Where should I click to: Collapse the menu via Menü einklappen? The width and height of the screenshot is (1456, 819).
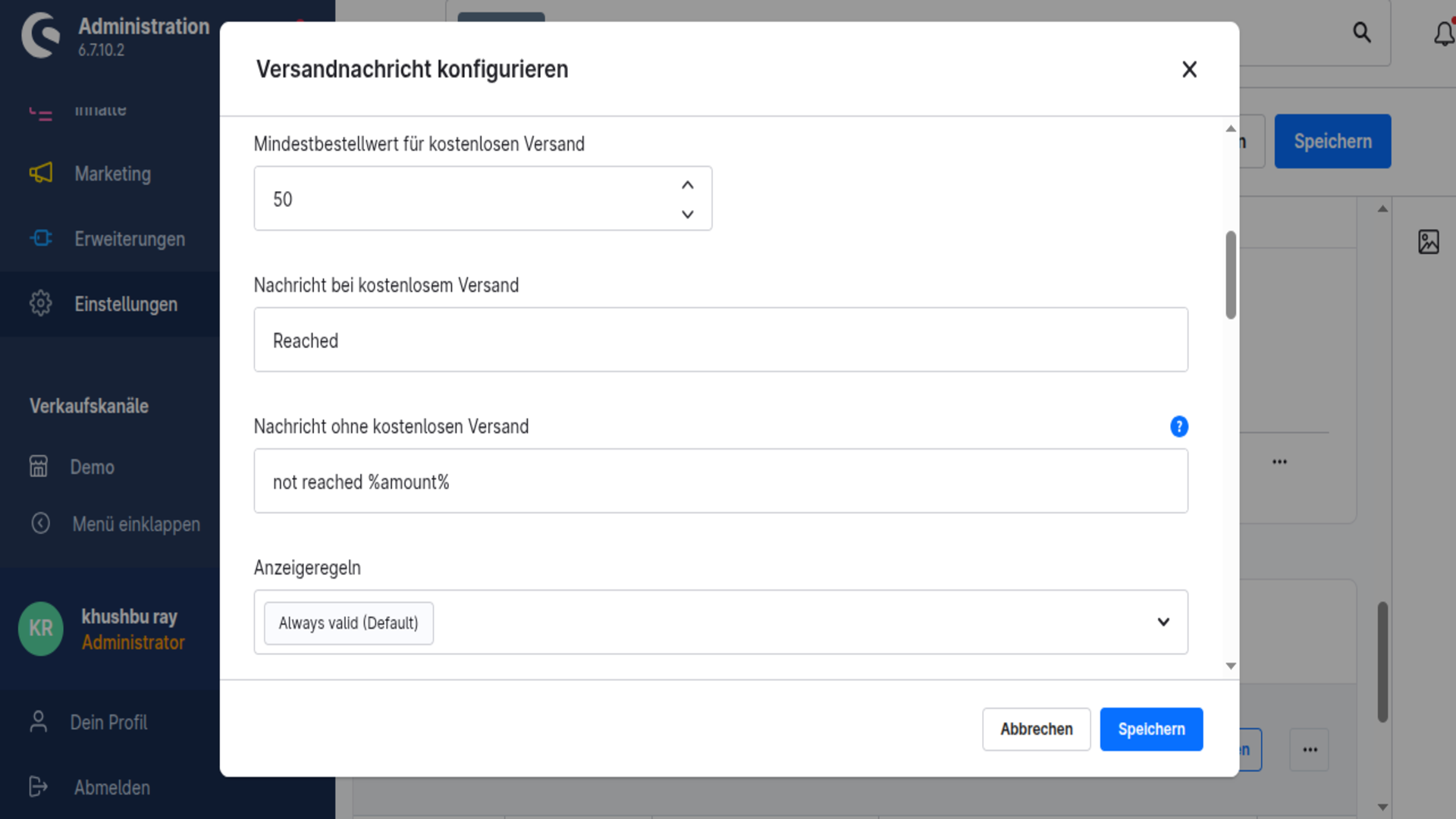[x=115, y=524]
